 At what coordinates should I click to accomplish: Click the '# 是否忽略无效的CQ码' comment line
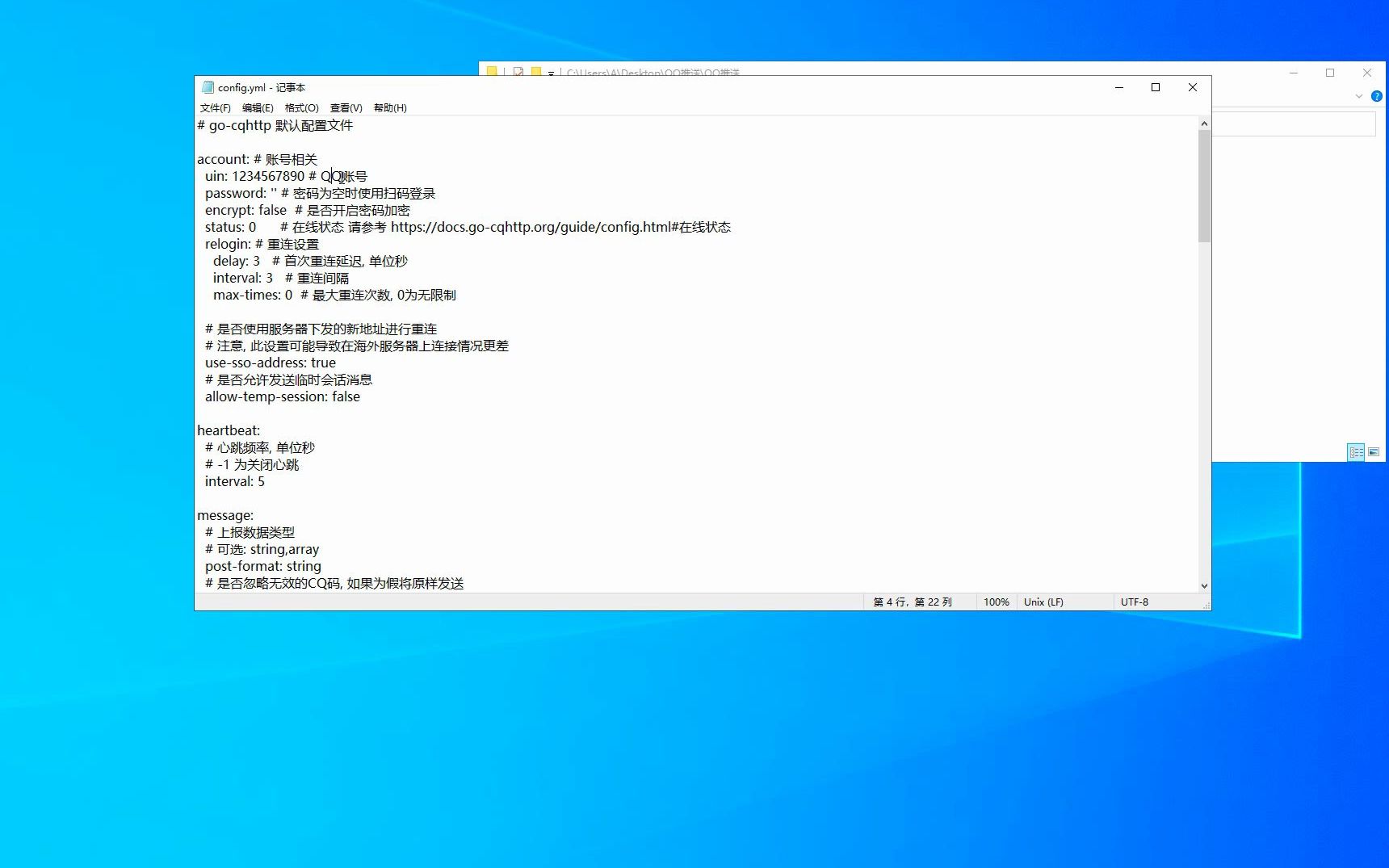click(334, 583)
